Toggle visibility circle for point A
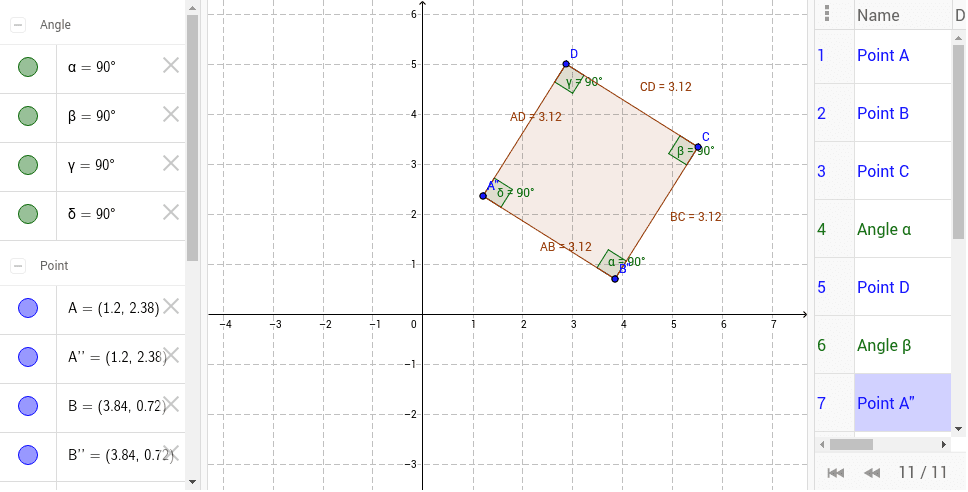 (x=28, y=307)
